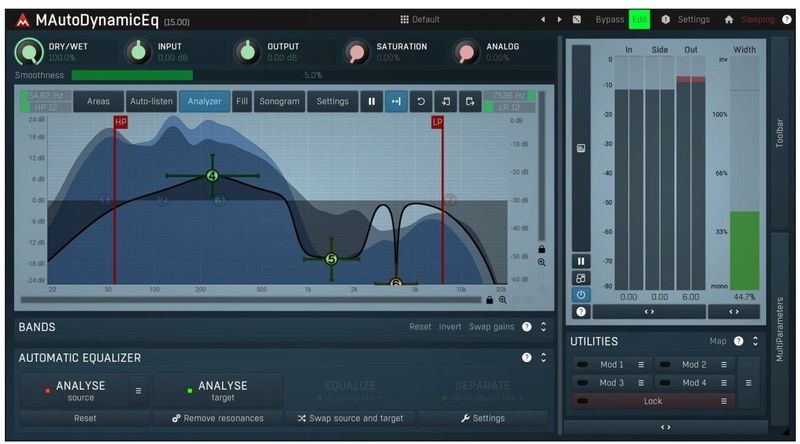The image size is (800, 444).
Task: Toggle the HP 12 filter enable indicator
Action: pyautogui.click(x=24, y=107)
